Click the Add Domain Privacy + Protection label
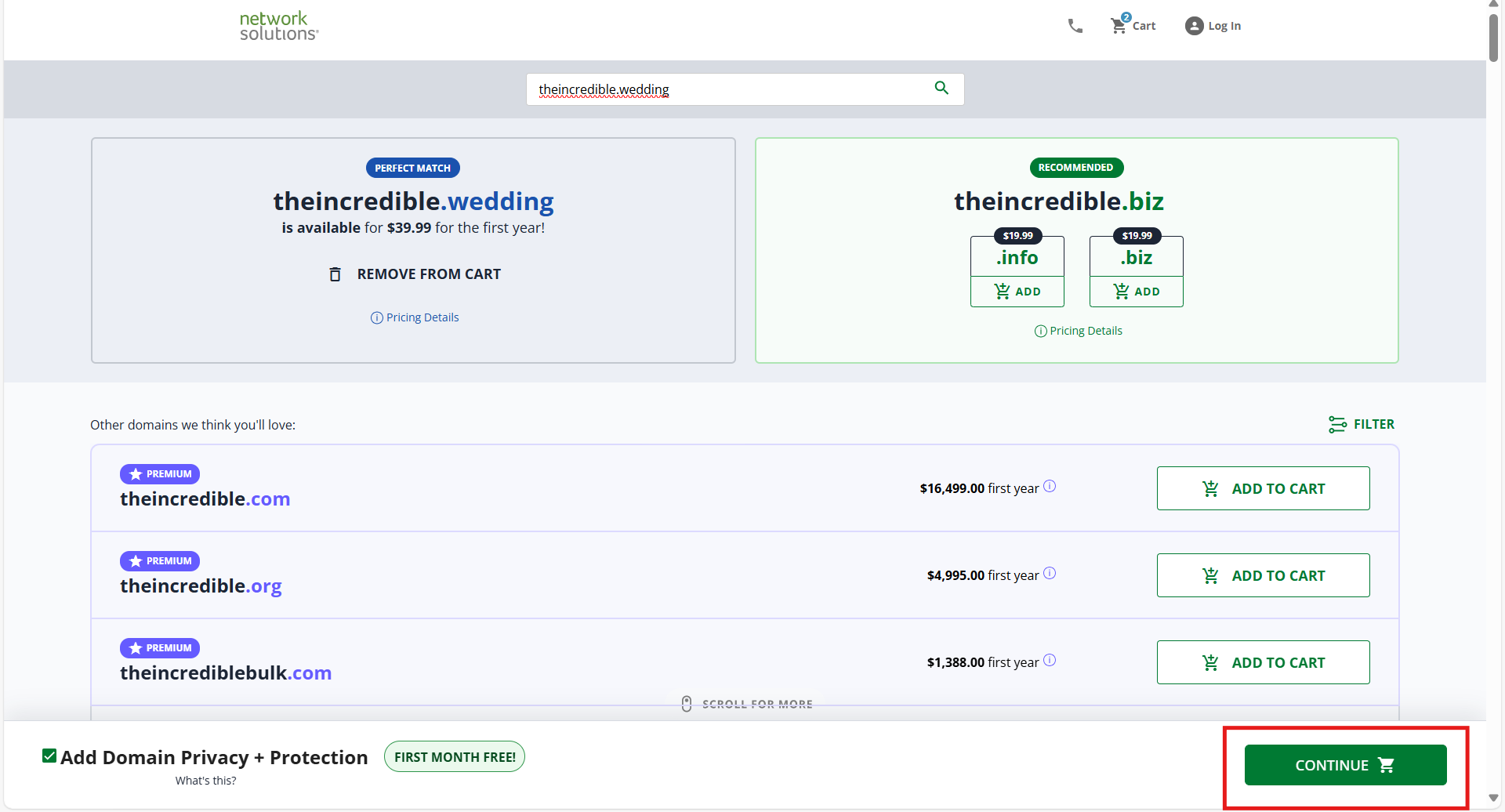The height and width of the screenshot is (812, 1505). 214,758
